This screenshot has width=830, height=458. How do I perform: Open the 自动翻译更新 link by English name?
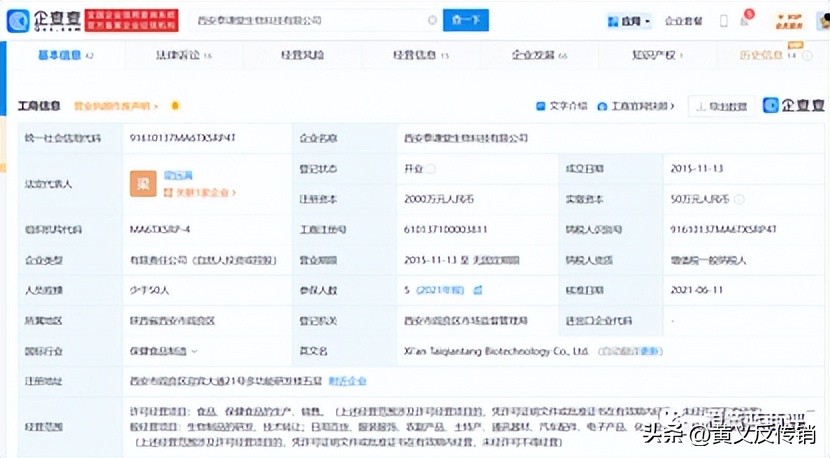click(x=630, y=351)
